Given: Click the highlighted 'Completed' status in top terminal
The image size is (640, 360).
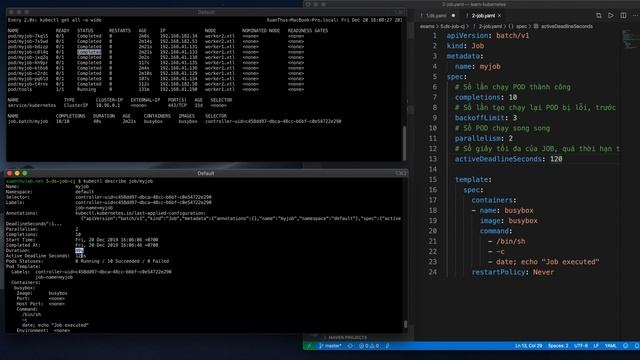Looking at the screenshot, I should pyautogui.click(x=89, y=52).
